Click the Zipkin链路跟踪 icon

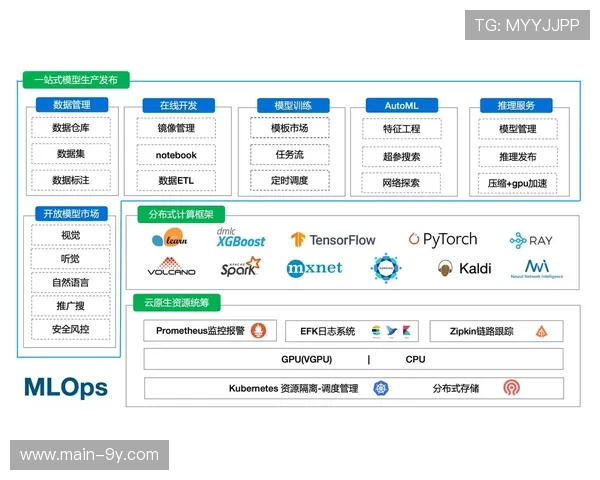point(540,331)
